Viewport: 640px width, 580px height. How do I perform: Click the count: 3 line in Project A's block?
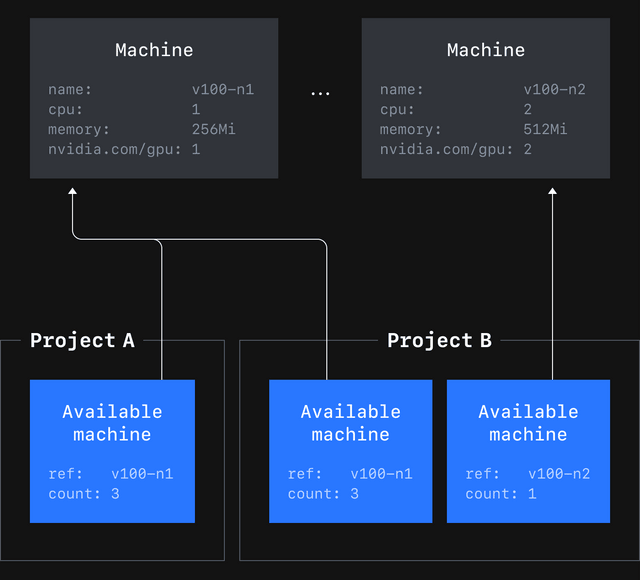84,494
